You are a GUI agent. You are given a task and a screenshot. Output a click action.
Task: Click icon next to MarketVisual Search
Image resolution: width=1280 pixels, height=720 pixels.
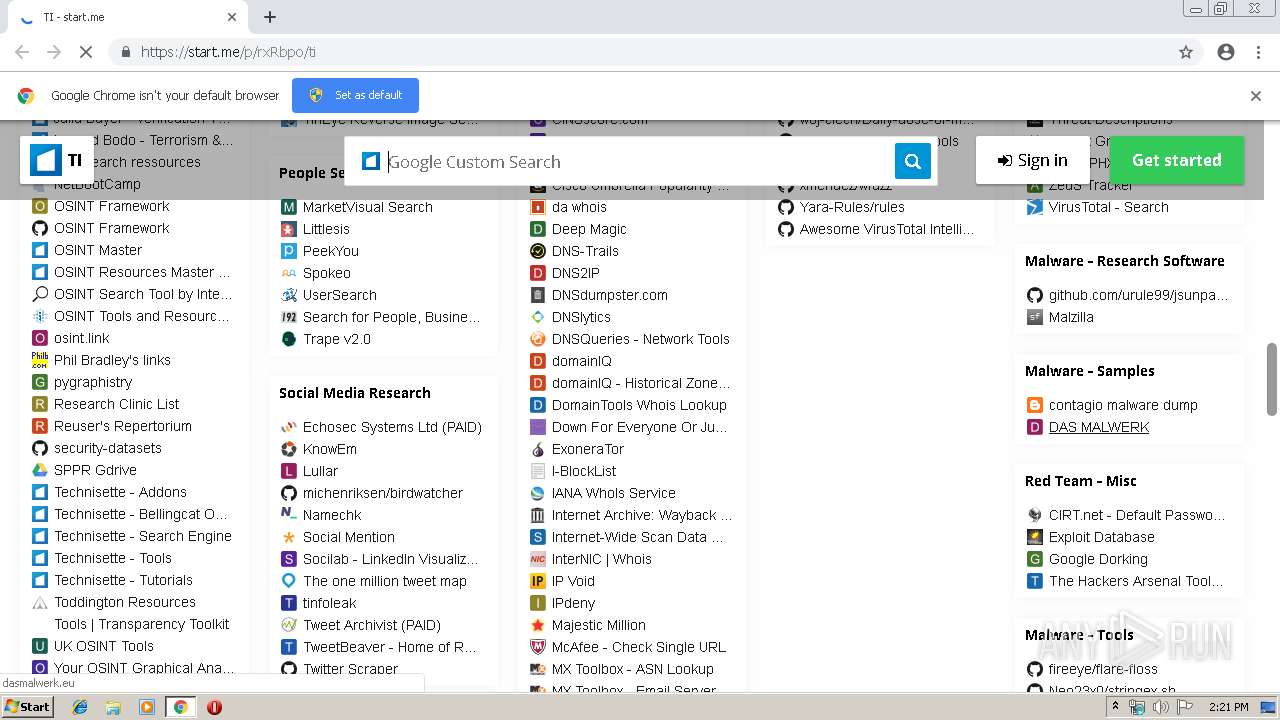pyautogui.click(x=288, y=207)
